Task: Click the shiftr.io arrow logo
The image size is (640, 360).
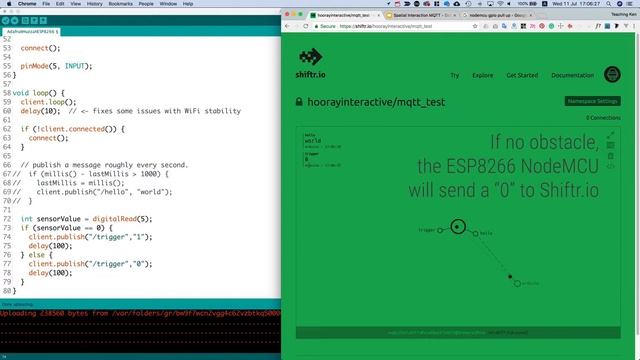Action: tap(311, 57)
